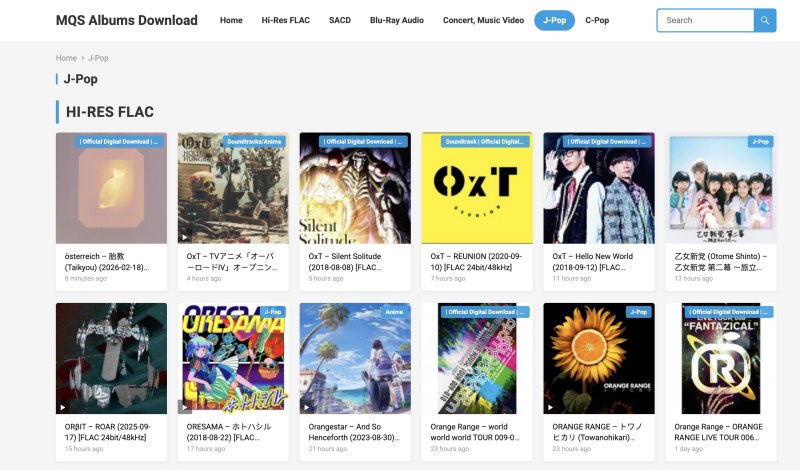800x470 pixels.
Task: Click the search magnifier button
Action: coord(765,20)
